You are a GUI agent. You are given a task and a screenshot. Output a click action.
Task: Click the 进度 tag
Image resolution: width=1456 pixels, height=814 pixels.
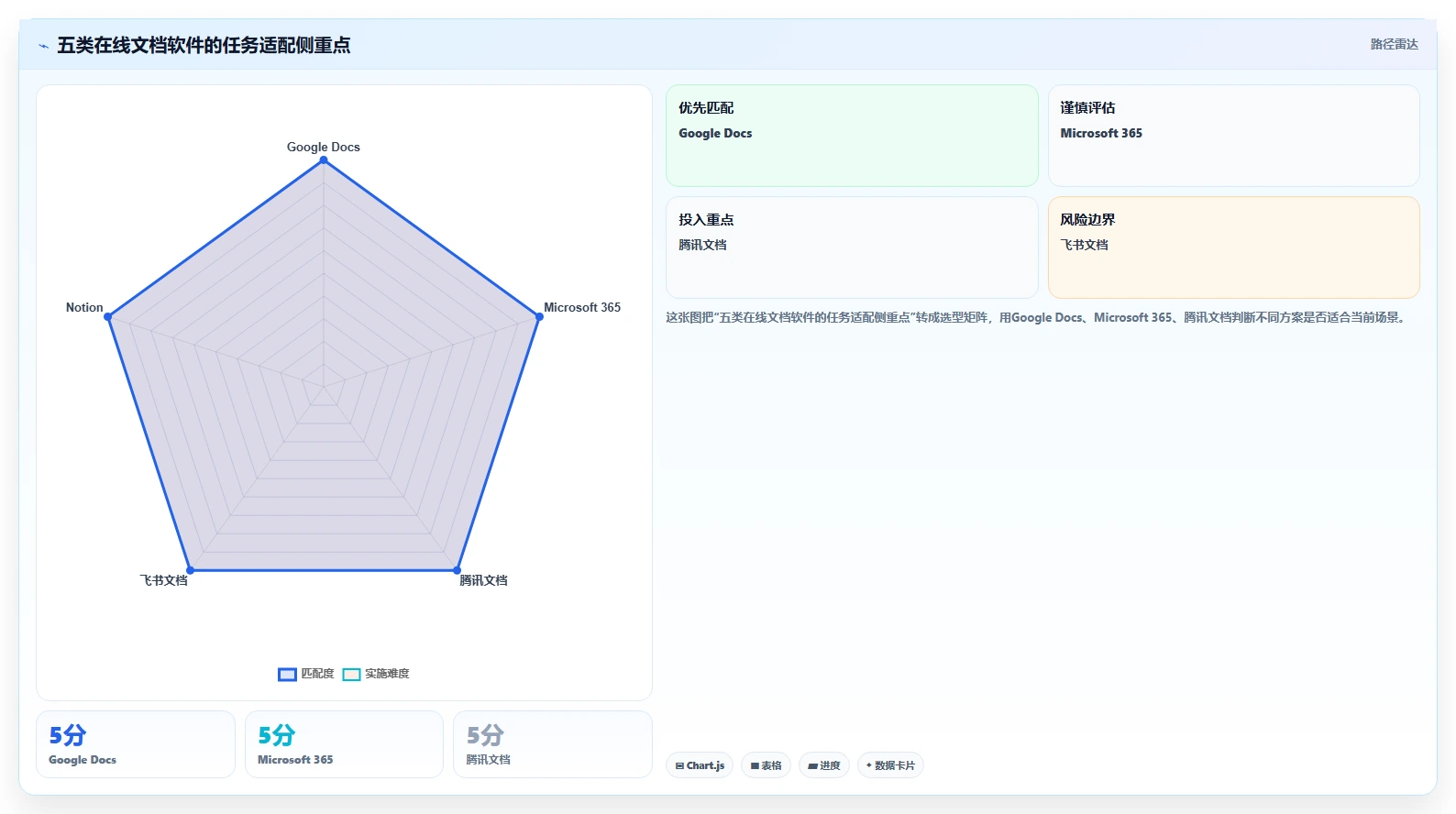coord(824,765)
